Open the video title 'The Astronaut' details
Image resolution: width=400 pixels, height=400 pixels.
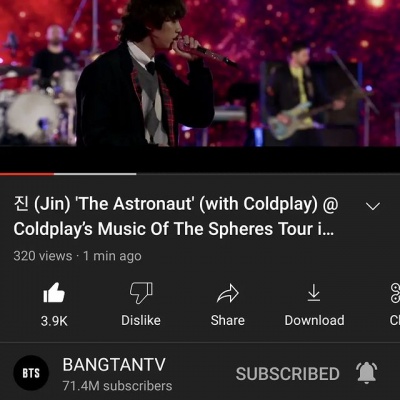pyautogui.click(x=176, y=216)
